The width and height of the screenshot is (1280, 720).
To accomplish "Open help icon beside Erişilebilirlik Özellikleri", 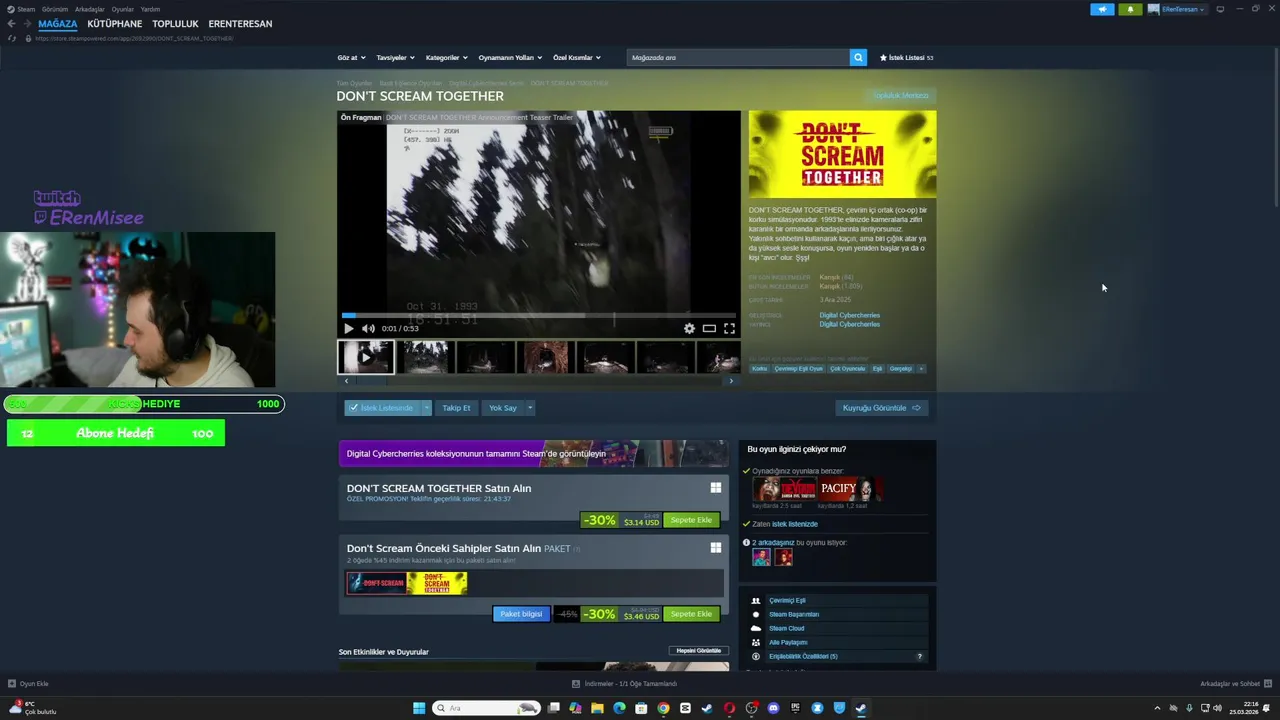I will (x=920, y=656).
